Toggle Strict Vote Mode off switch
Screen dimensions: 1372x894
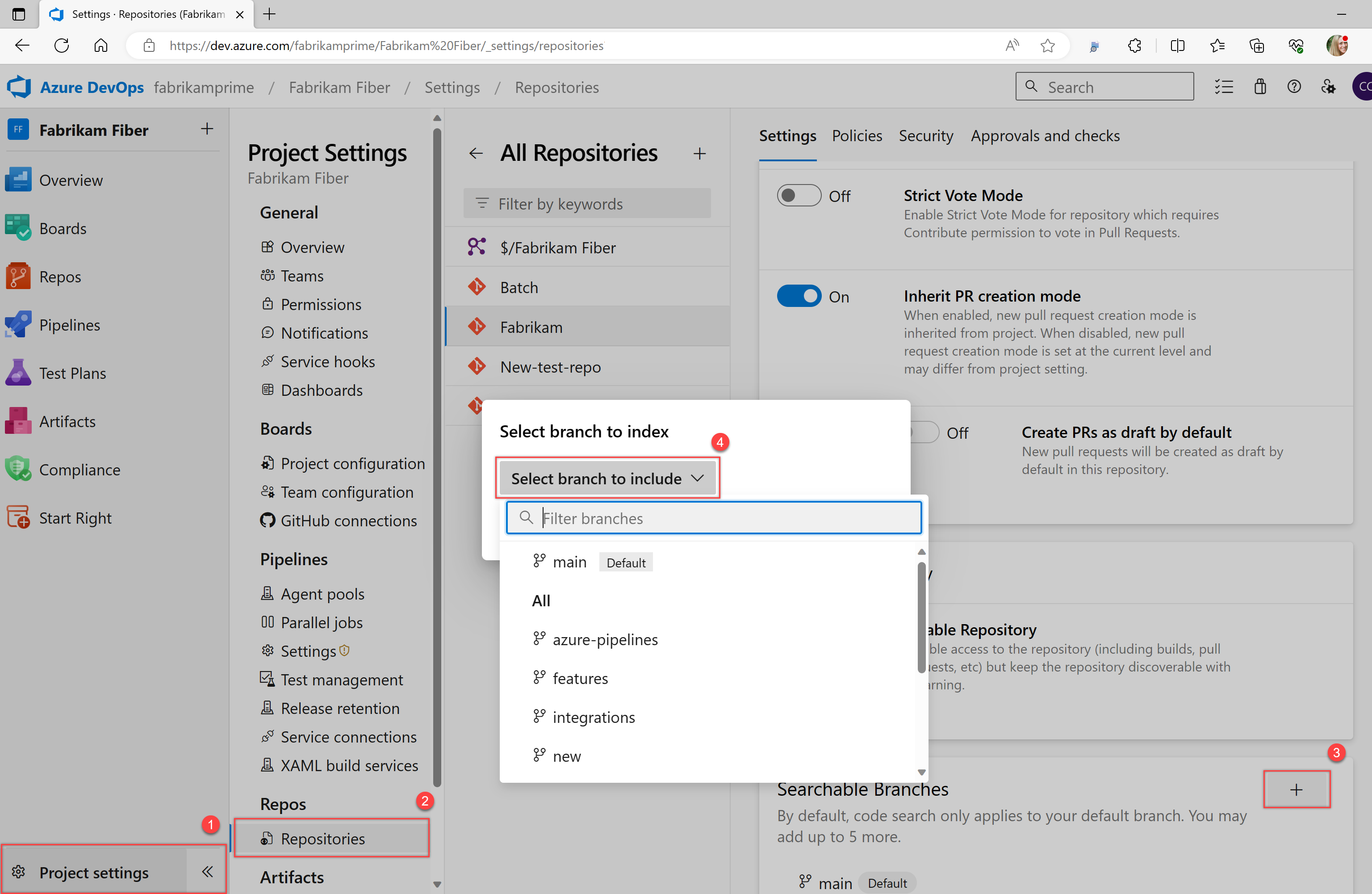click(800, 195)
